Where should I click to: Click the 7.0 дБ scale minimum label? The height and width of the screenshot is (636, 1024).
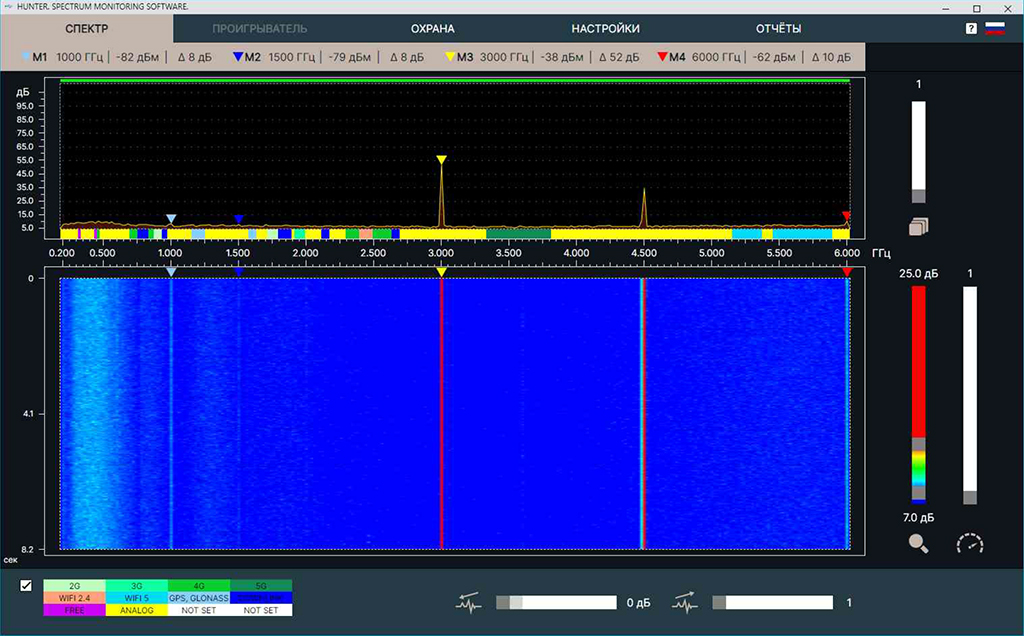tap(918, 518)
